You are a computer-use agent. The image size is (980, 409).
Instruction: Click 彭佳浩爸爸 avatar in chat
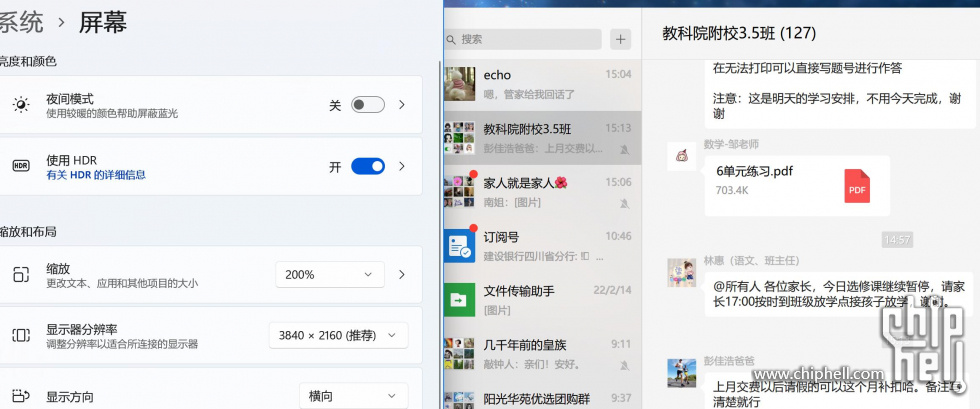tap(681, 373)
